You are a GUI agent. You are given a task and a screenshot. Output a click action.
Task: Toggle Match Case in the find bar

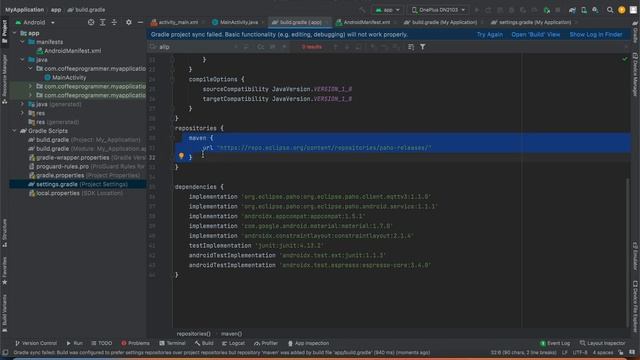pos(260,47)
